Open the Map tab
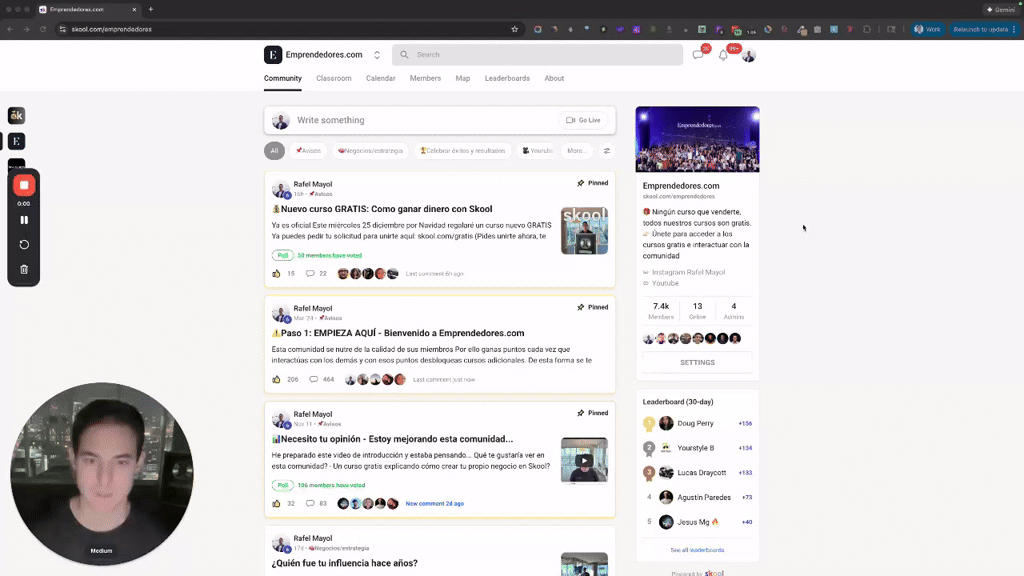1024x576 pixels. (462, 78)
